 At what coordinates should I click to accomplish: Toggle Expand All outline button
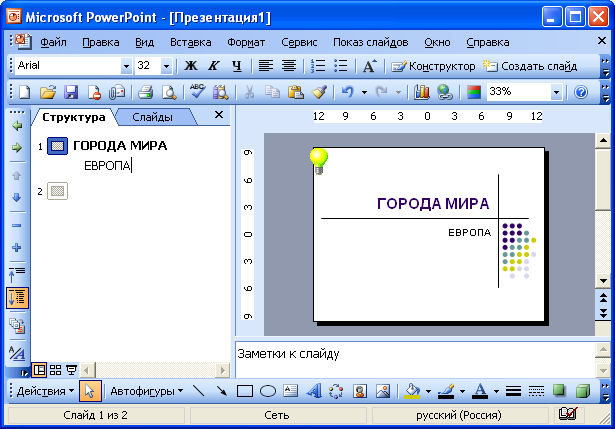click(17, 298)
